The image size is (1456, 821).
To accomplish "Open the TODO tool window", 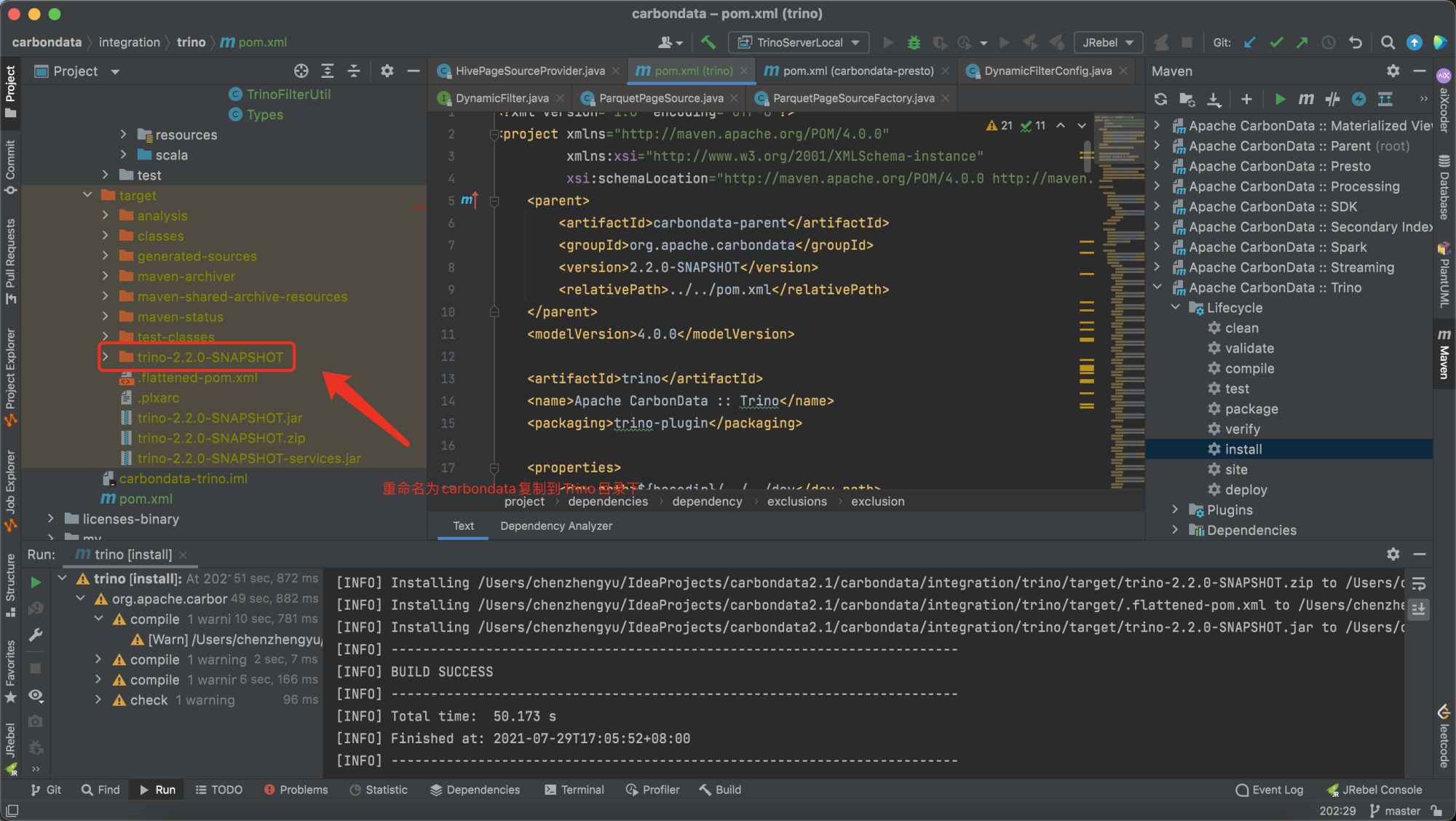I will [218, 790].
